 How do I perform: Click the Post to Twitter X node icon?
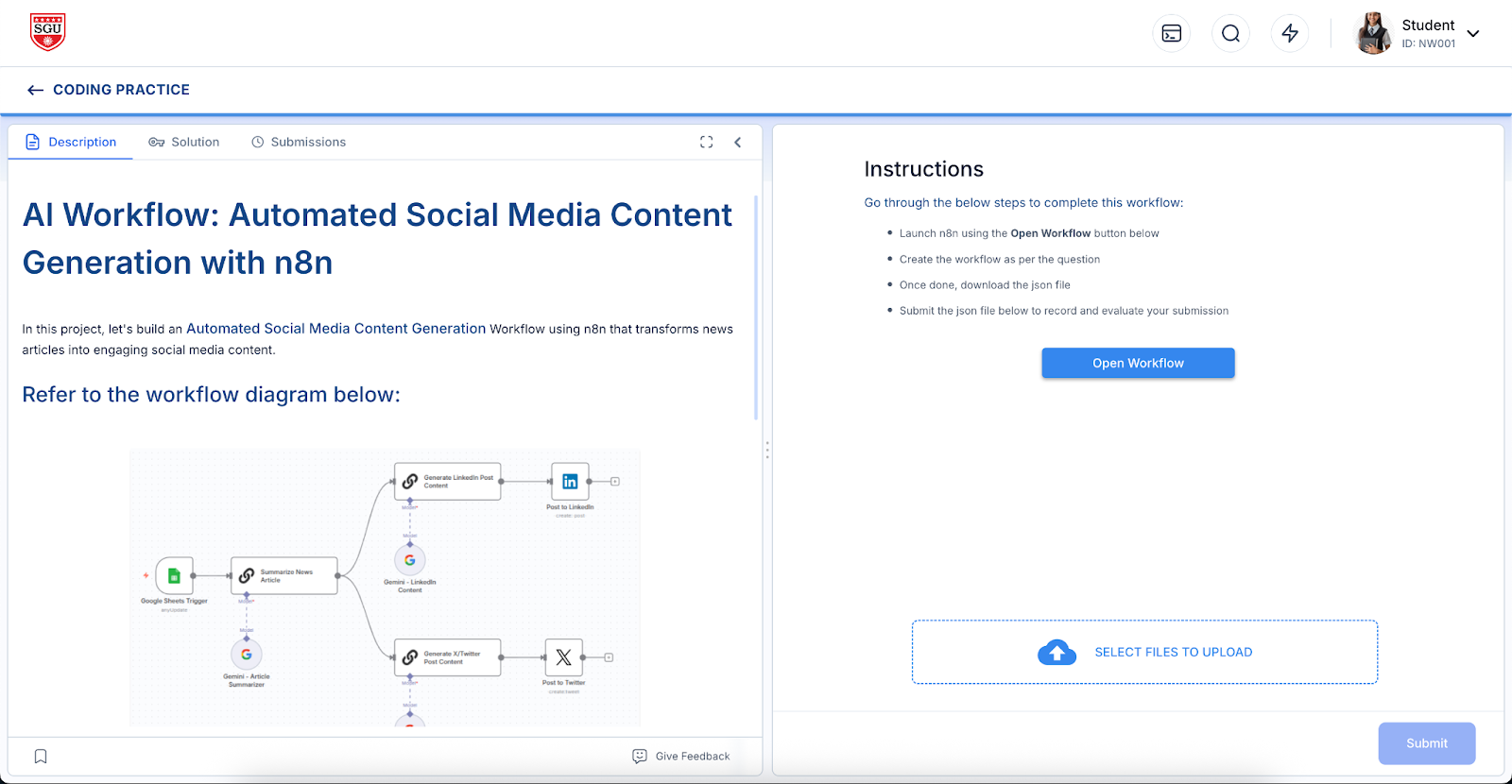[563, 657]
